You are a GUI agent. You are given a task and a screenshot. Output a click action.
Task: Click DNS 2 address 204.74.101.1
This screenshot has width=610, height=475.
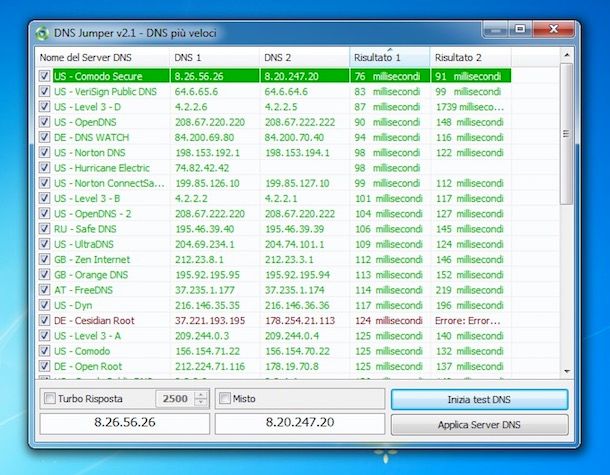tap(294, 244)
